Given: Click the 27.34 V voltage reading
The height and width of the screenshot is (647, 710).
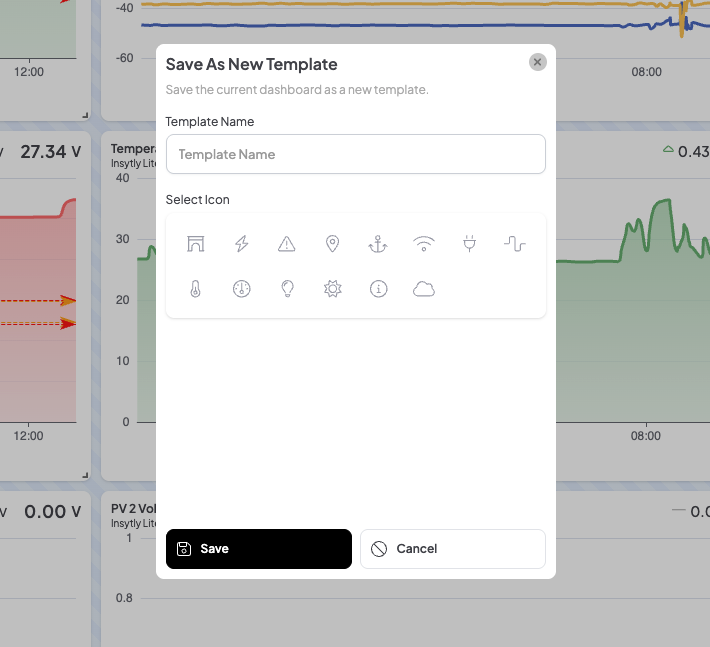Looking at the screenshot, I should tap(50, 152).
